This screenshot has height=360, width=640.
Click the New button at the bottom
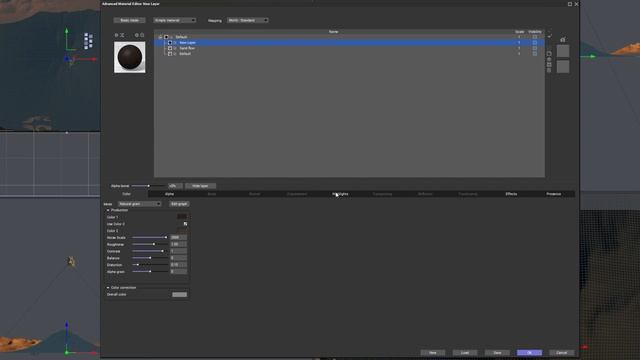[433, 353]
